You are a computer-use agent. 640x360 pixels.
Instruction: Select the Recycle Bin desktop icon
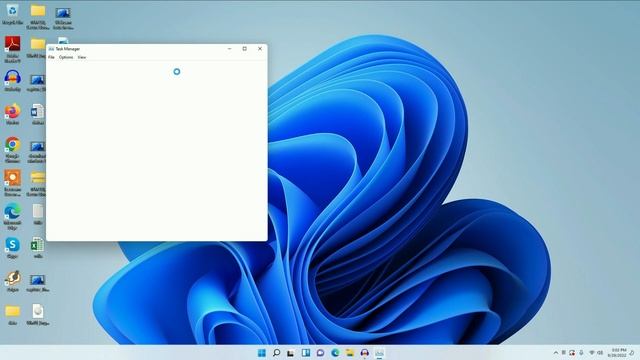12,14
